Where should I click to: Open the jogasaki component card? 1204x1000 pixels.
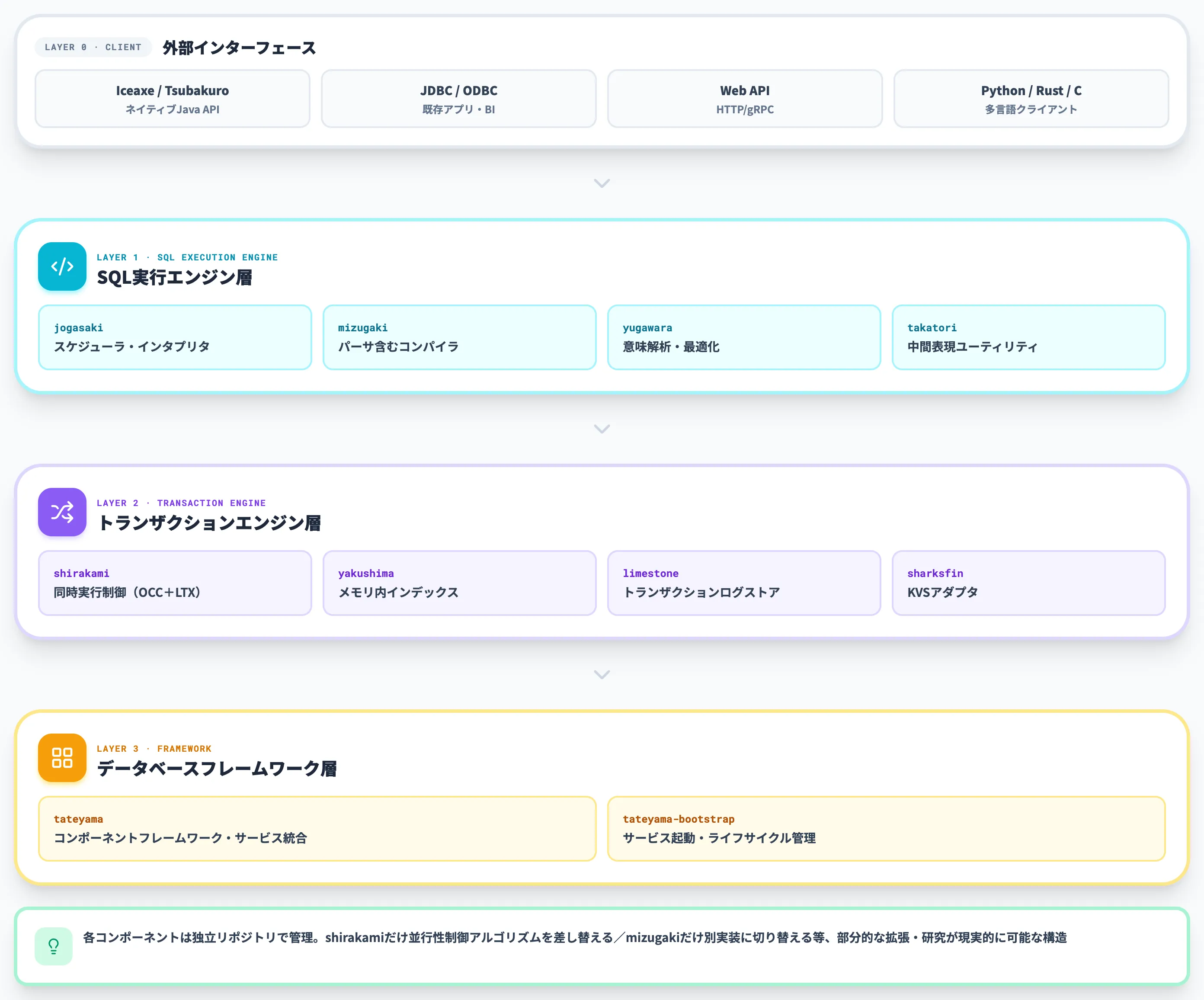175,337
